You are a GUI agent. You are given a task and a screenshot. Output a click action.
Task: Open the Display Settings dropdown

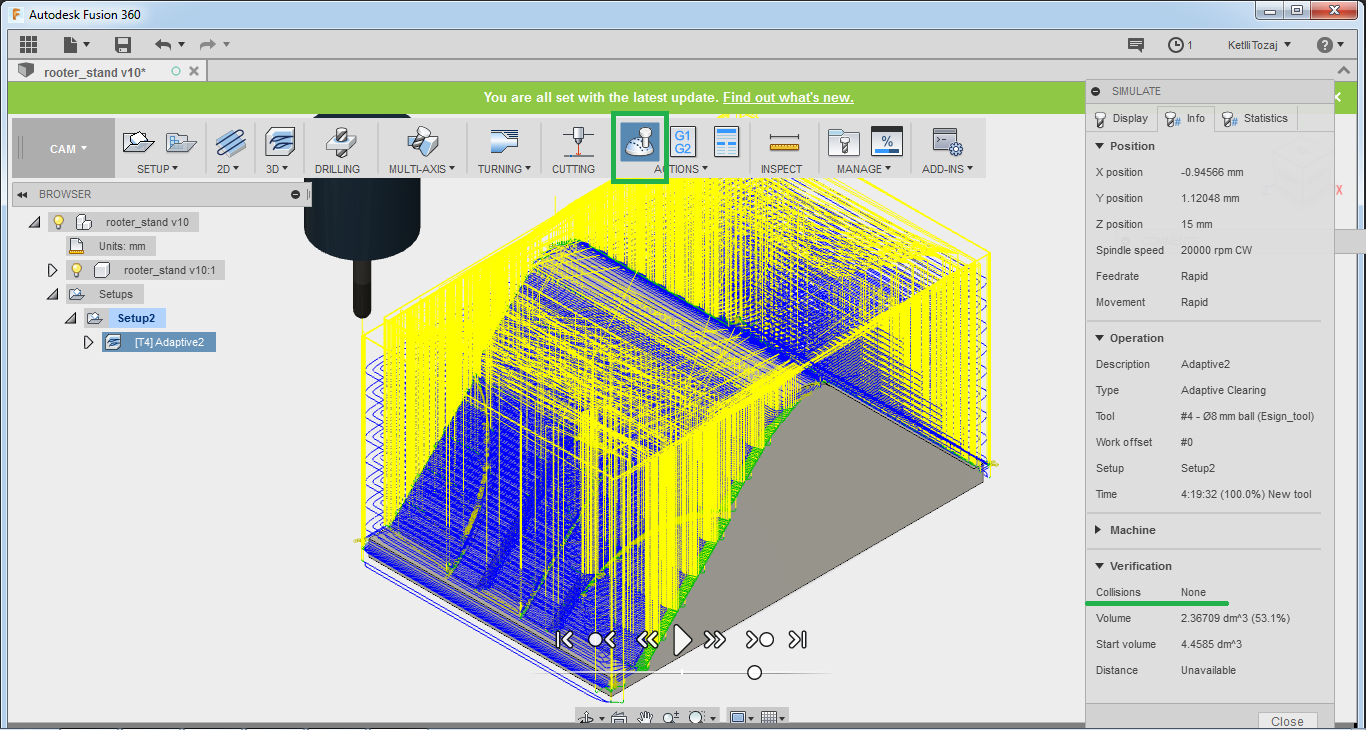(740, 717)
